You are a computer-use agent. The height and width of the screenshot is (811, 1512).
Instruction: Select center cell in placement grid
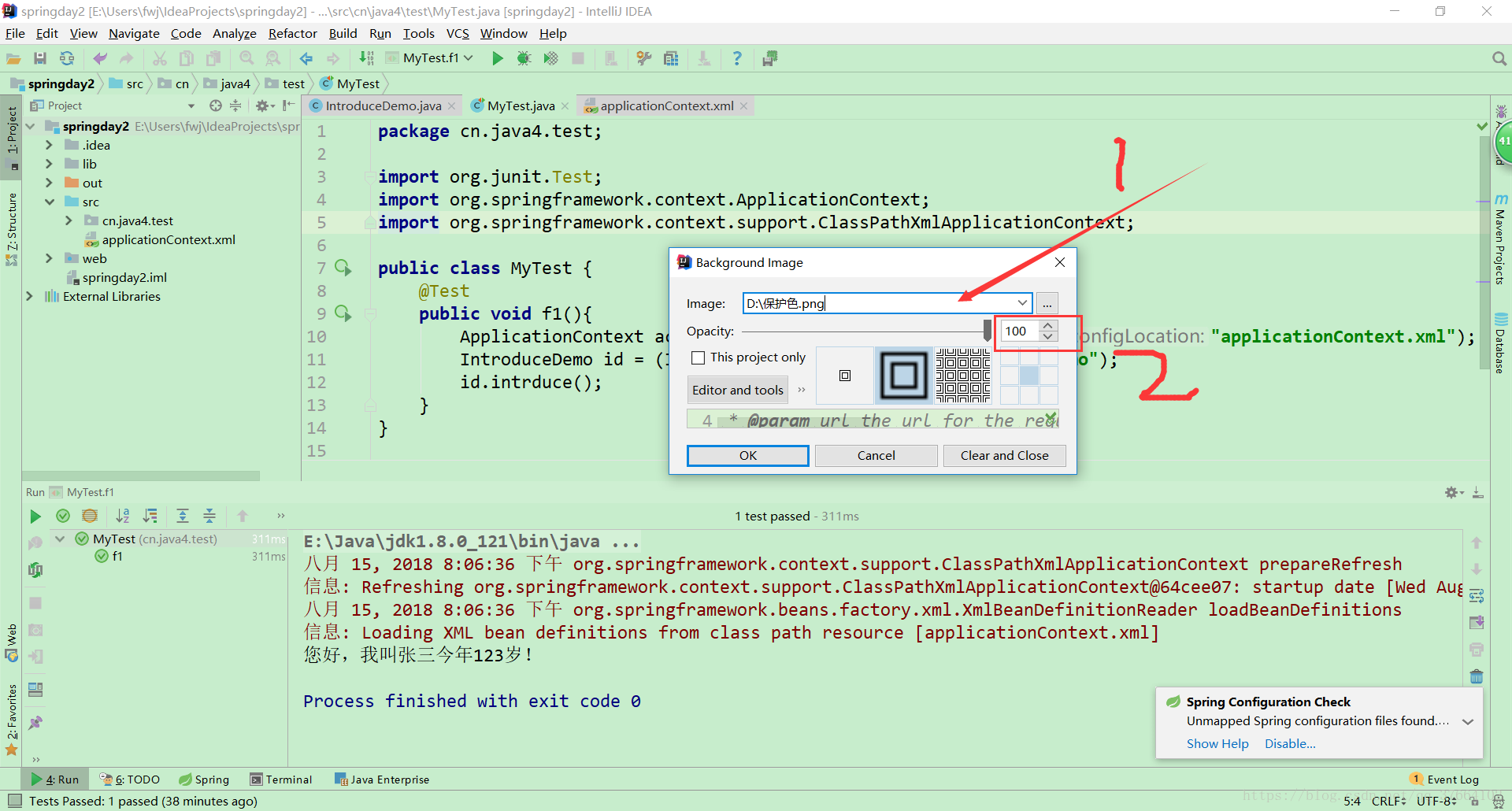tap(1028, 376)
